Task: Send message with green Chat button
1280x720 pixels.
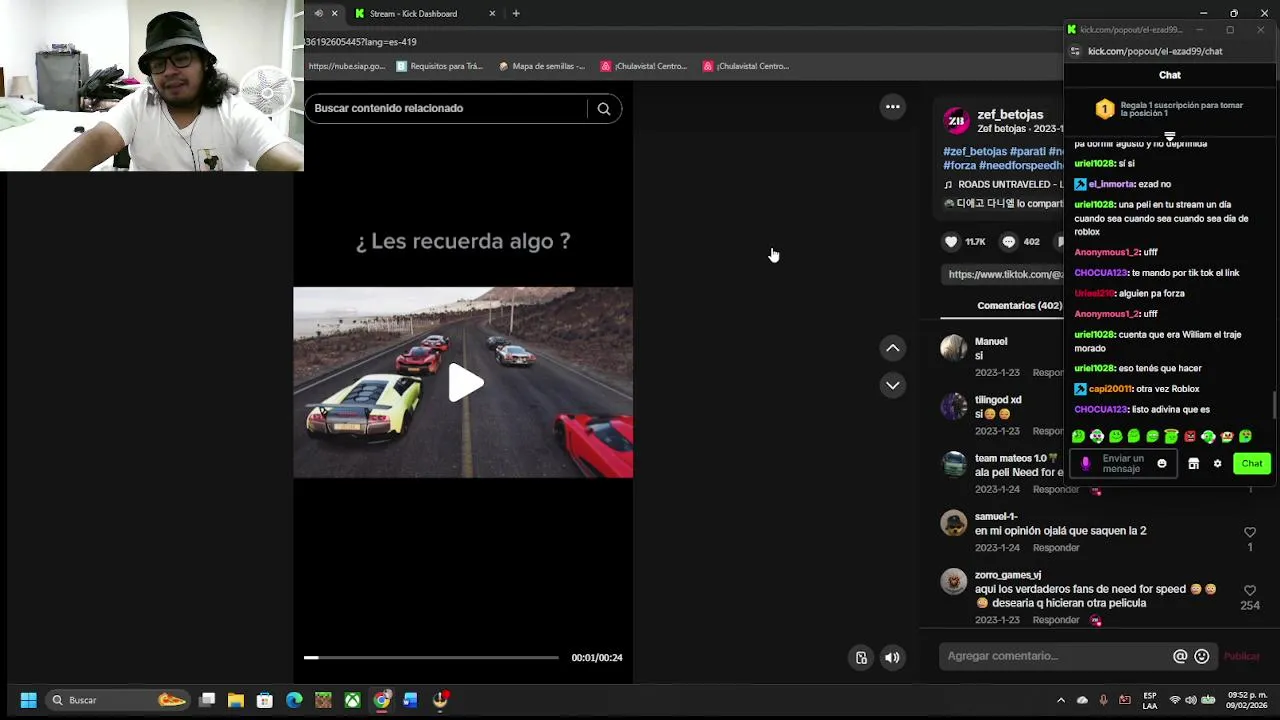Action: (x=1252, y=464)
